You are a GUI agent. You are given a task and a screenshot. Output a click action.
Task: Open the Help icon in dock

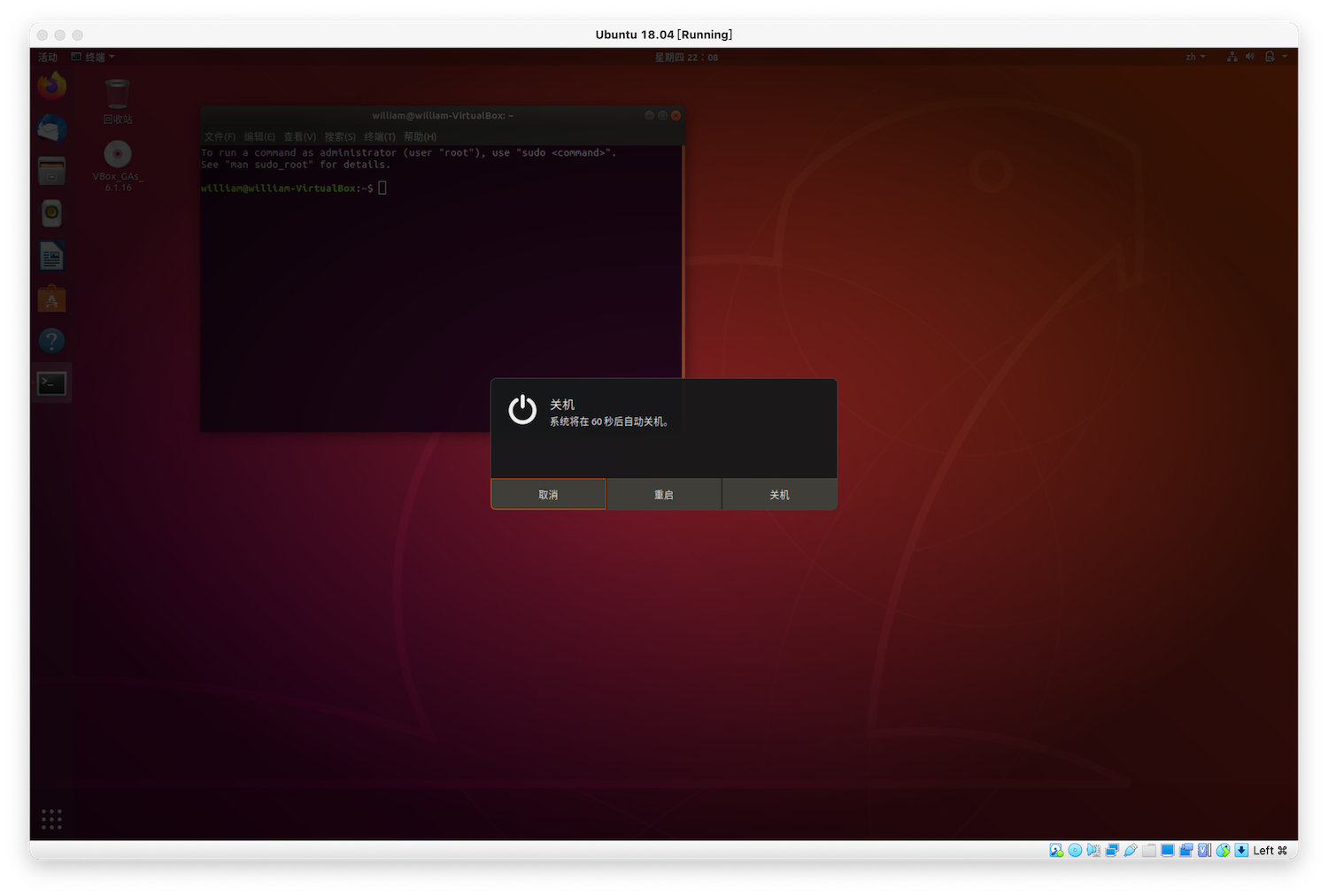coord(51,341)
